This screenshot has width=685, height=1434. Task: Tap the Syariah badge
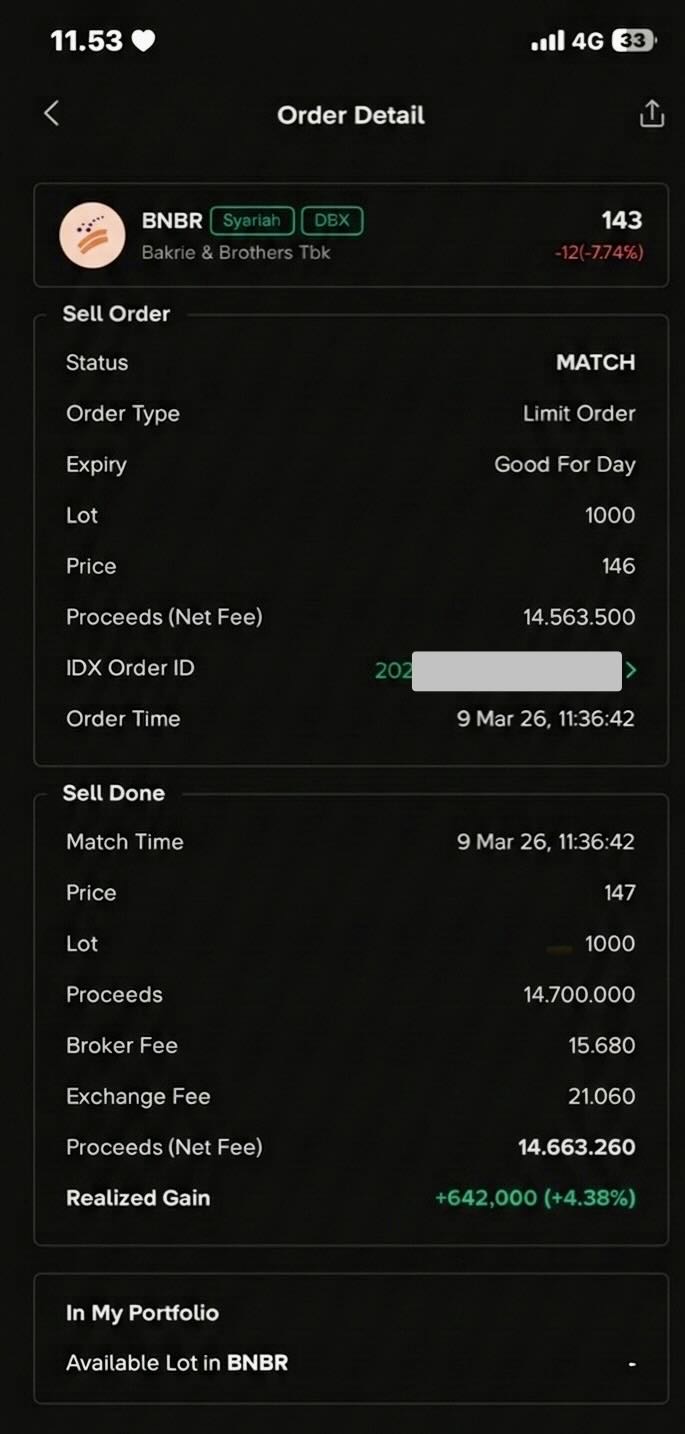tap(252, 221)
